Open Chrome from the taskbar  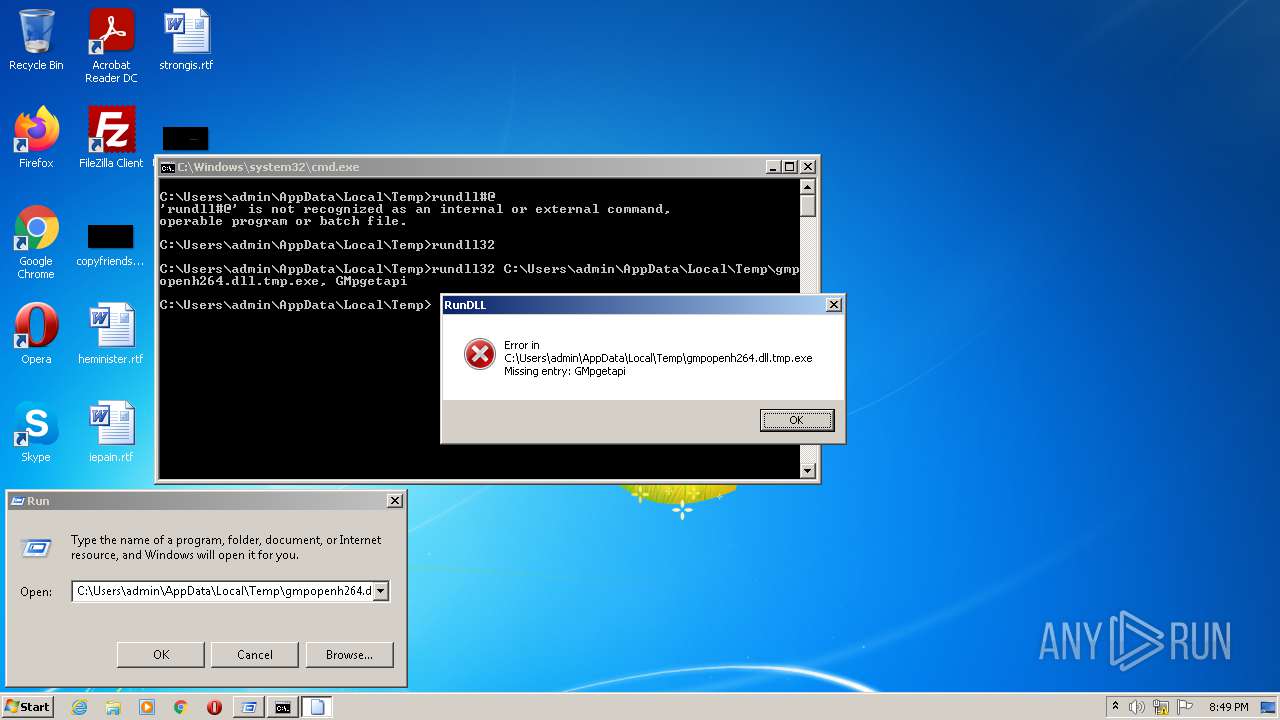pos(181,707)
